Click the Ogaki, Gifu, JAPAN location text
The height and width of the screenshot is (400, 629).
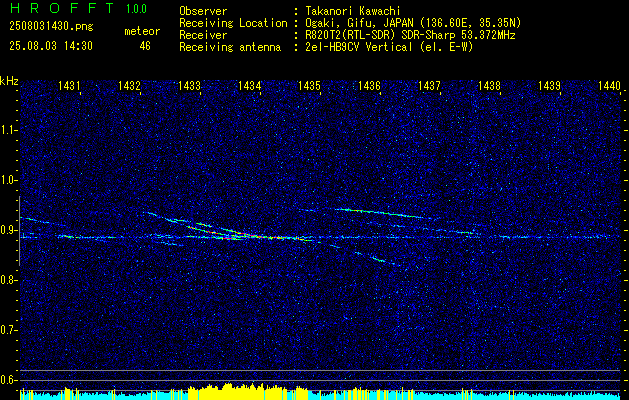413,23
